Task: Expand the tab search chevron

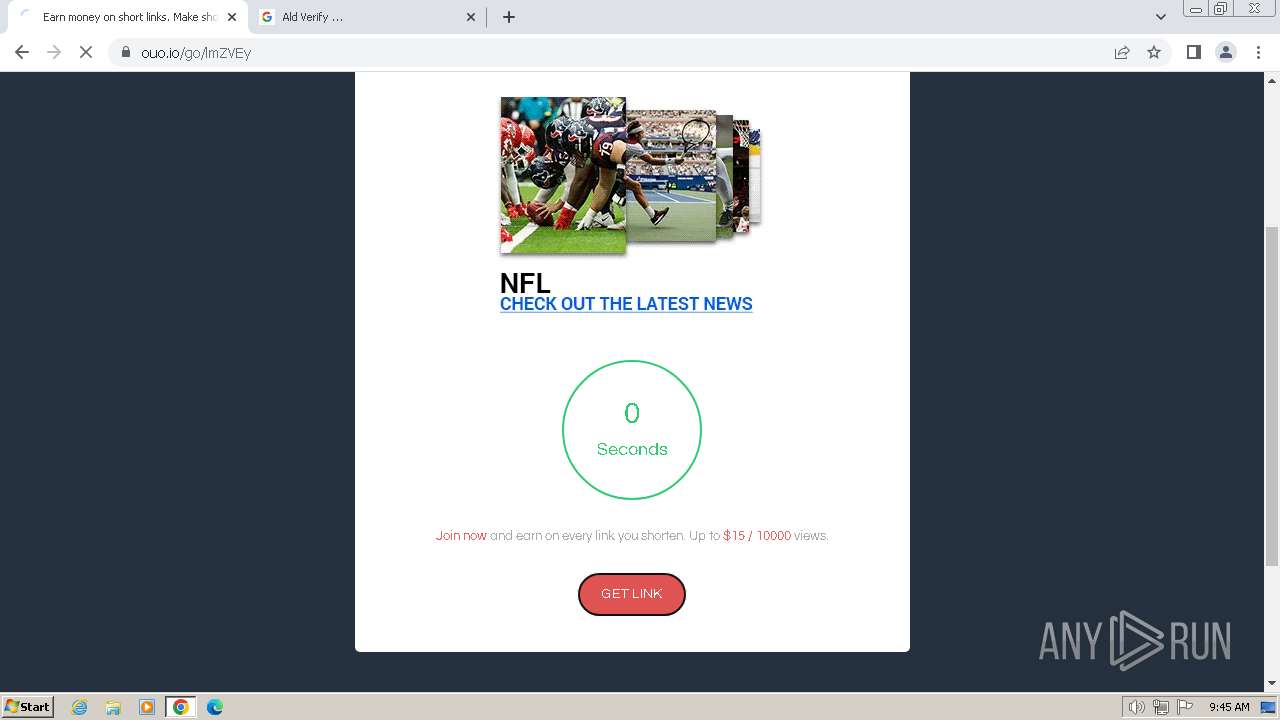Action: click(x=1161, y=17)
